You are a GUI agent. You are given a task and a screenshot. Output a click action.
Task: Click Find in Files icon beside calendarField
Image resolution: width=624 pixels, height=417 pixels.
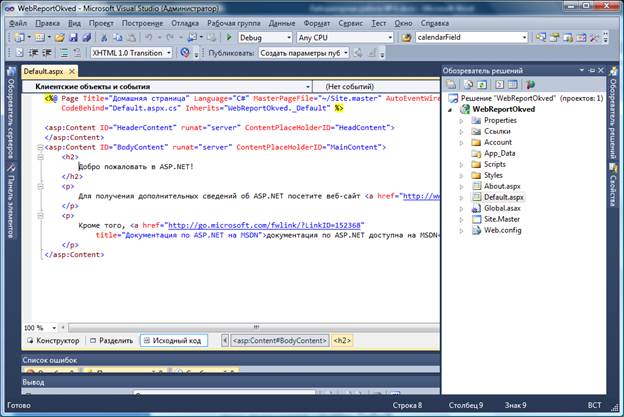click(x=406, y=38)
